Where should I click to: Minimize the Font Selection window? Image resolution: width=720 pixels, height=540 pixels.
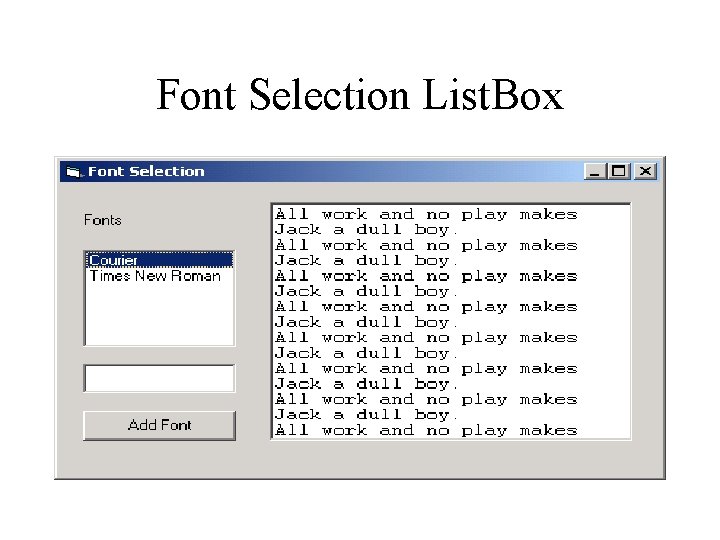pyautogui.click(x=595, y=171)
